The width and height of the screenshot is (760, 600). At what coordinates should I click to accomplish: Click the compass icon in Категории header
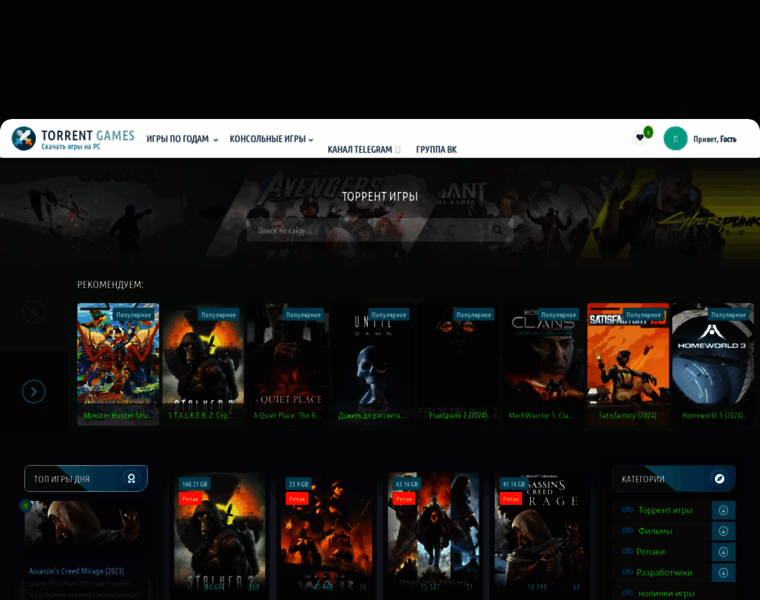tap(720, 479)
